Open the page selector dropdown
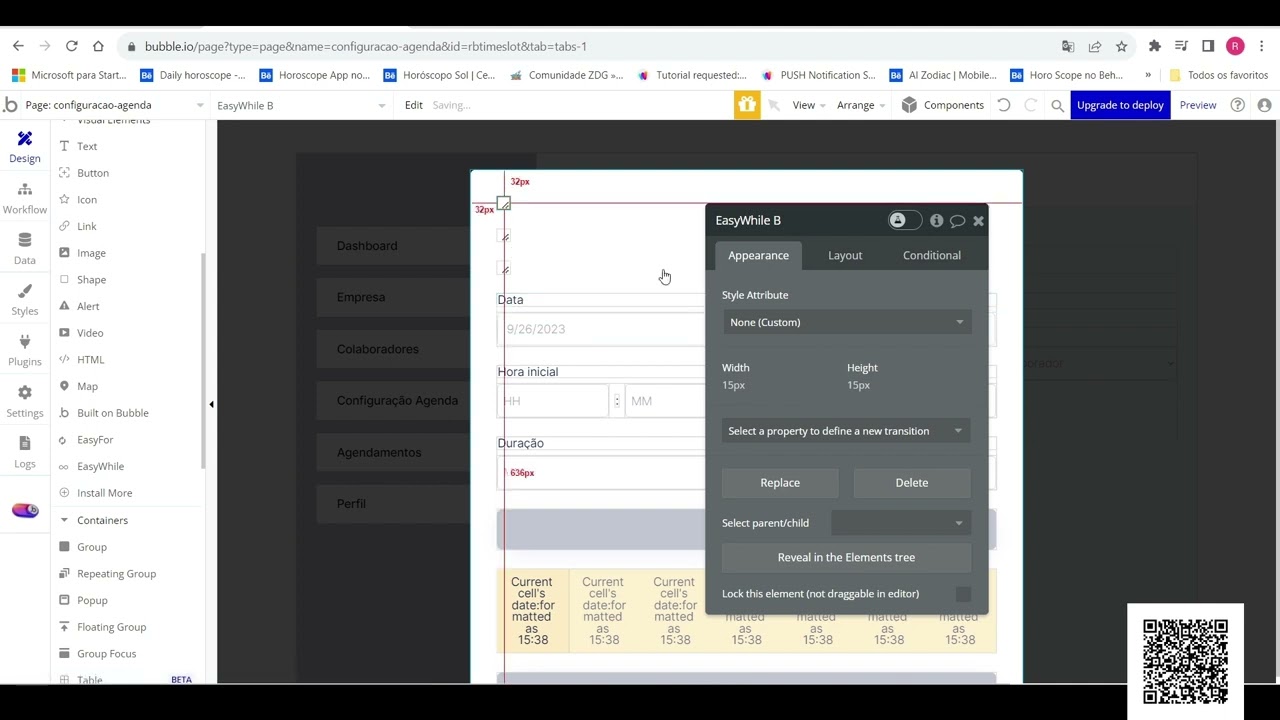This screenshot has height=720, width=1280. [113, 105]
